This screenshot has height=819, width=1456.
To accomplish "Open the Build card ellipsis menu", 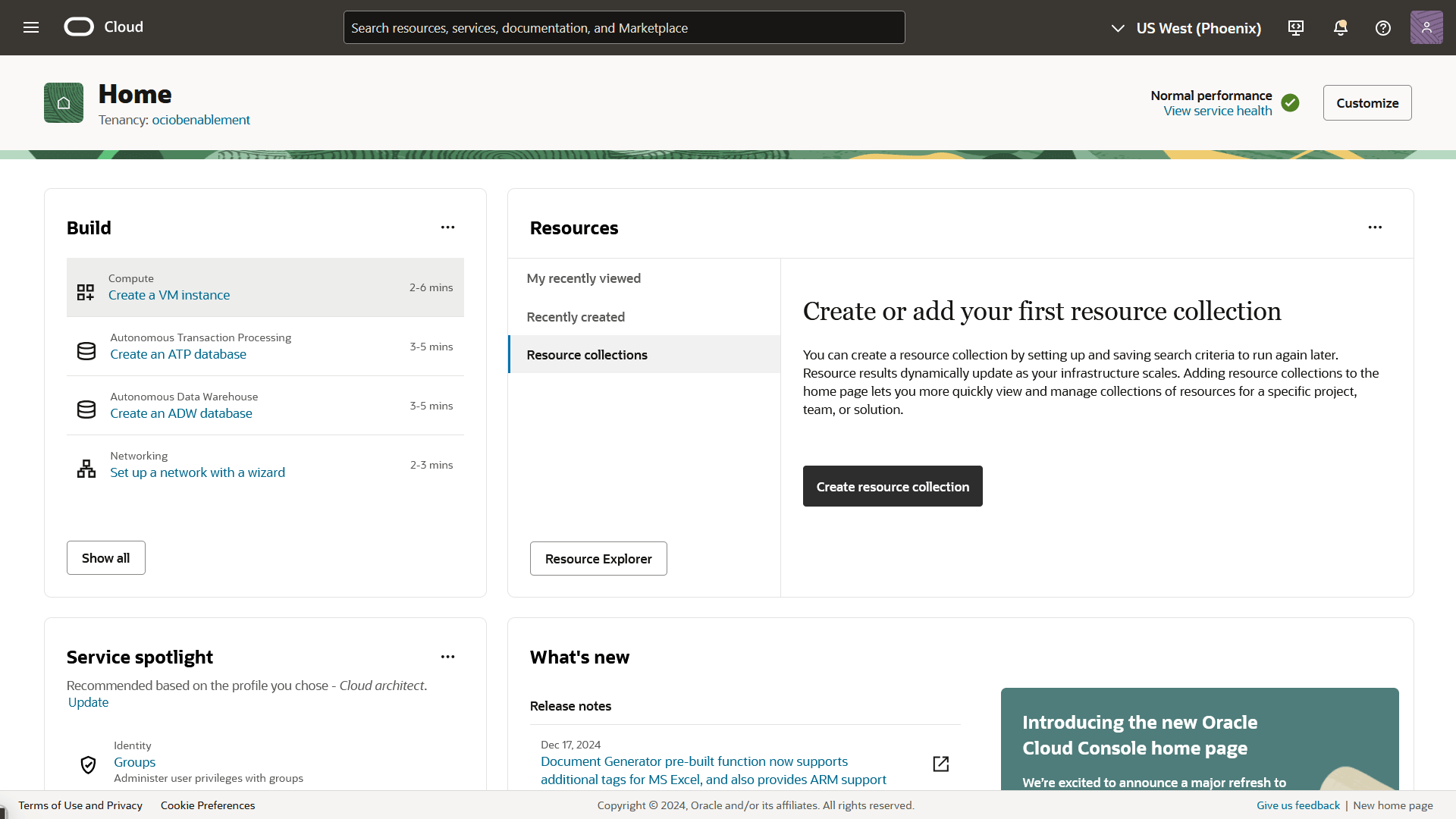I will (x=447, y=227).
